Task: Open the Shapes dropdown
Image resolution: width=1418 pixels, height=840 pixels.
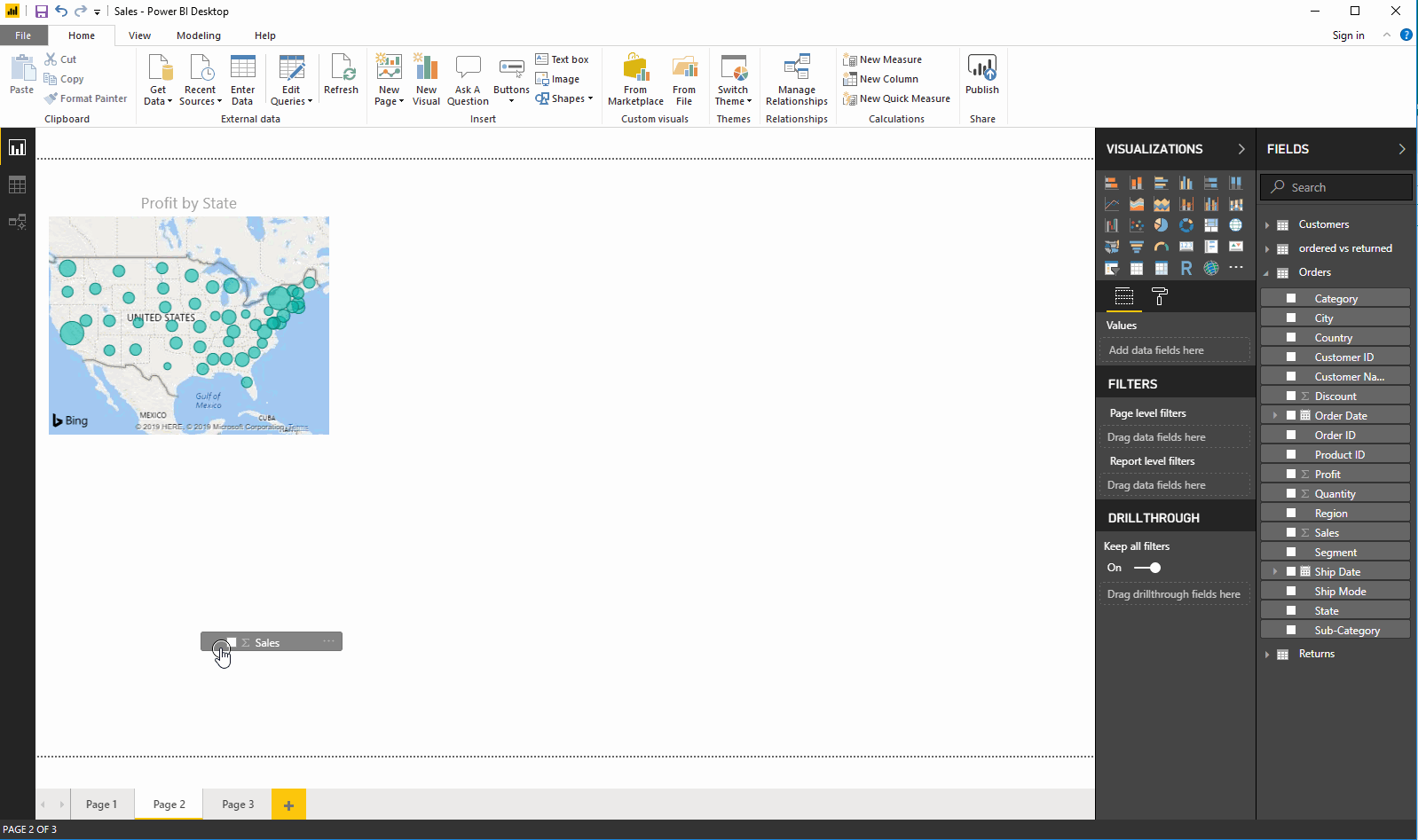Action: tap(564, 98)
